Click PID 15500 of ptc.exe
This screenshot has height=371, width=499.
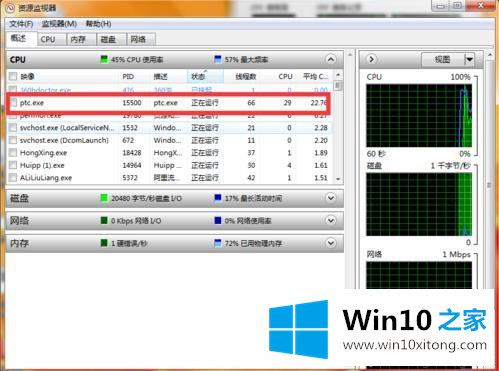click(x=132, y=103)
